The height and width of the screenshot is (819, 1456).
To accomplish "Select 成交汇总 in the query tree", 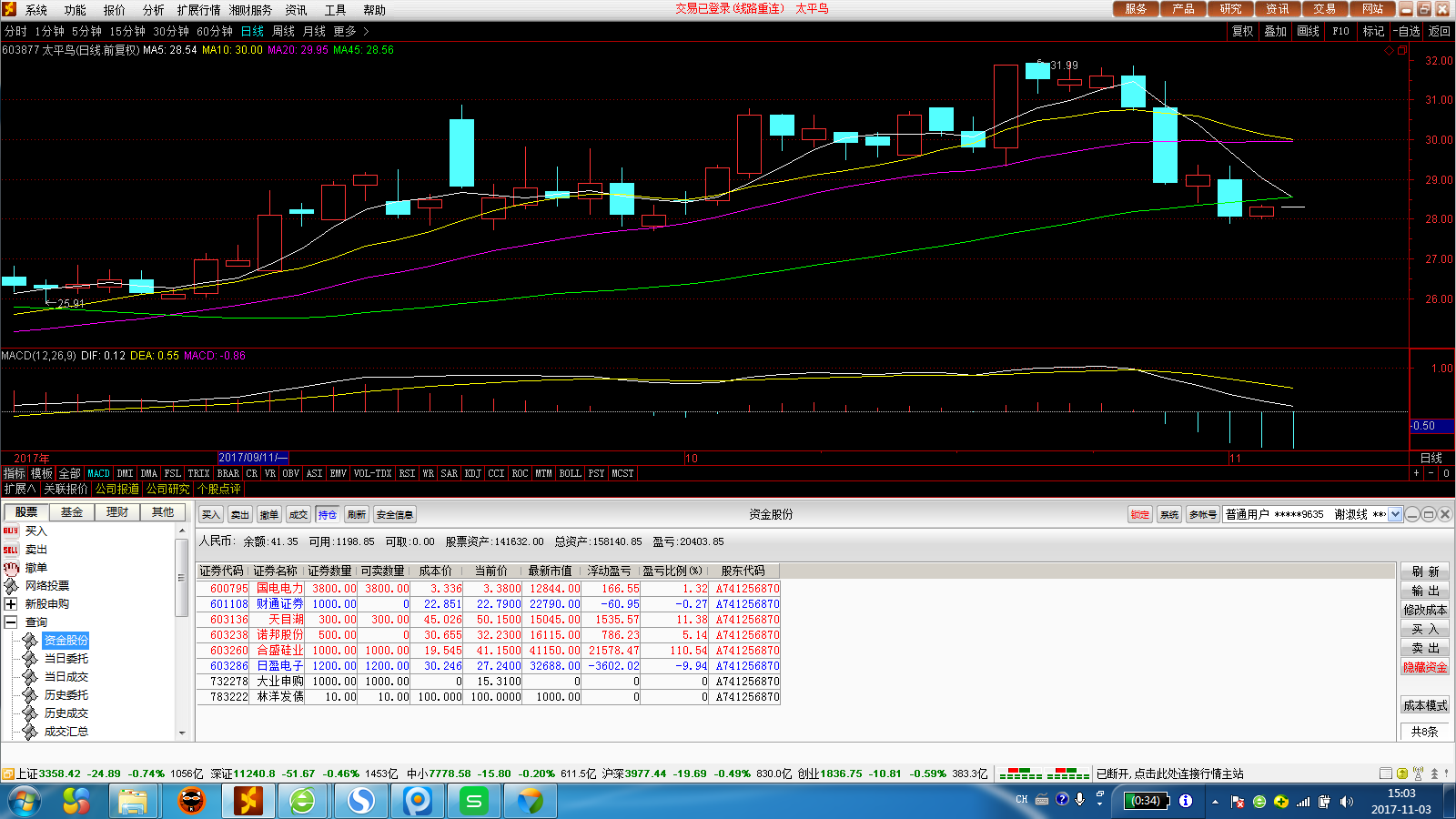I will tap(66, 732).
